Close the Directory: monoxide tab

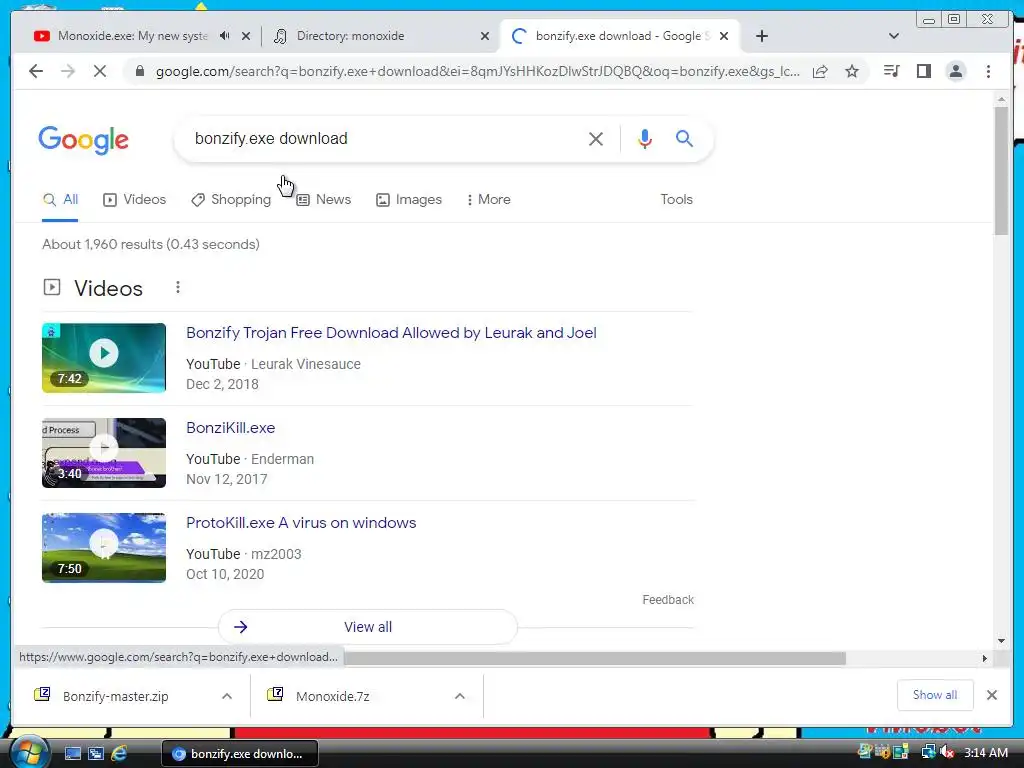pos(485,36)
